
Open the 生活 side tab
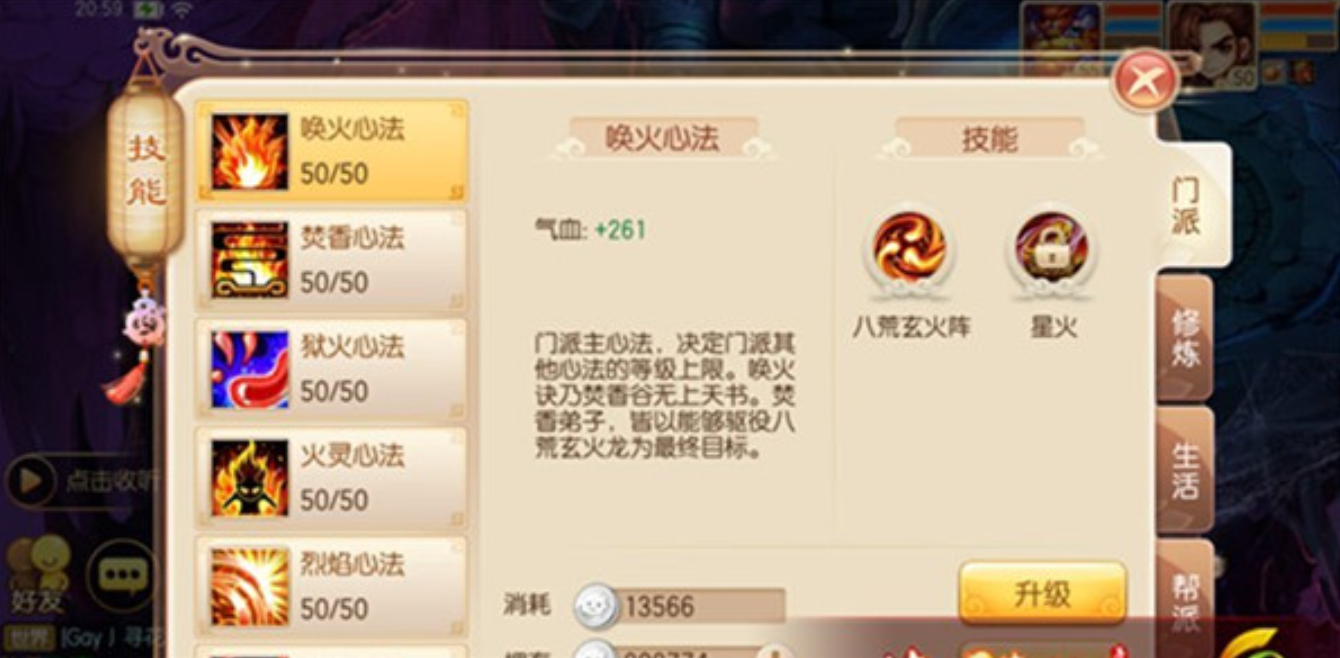(1185, 470)
